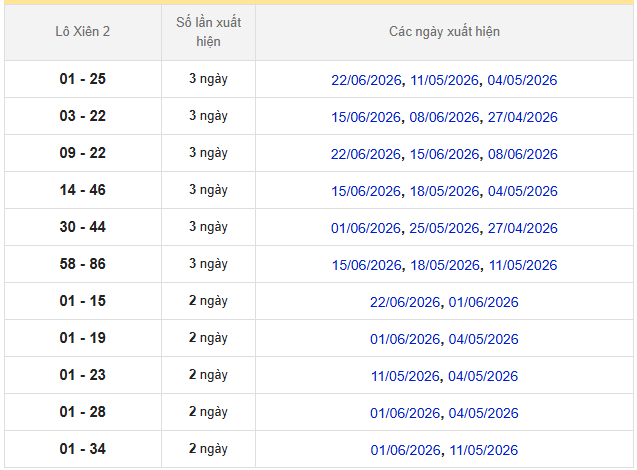Follow the 04/05/2026 date in row 01 - 19
Screen dimensions: 637x470
coord(483,339)
